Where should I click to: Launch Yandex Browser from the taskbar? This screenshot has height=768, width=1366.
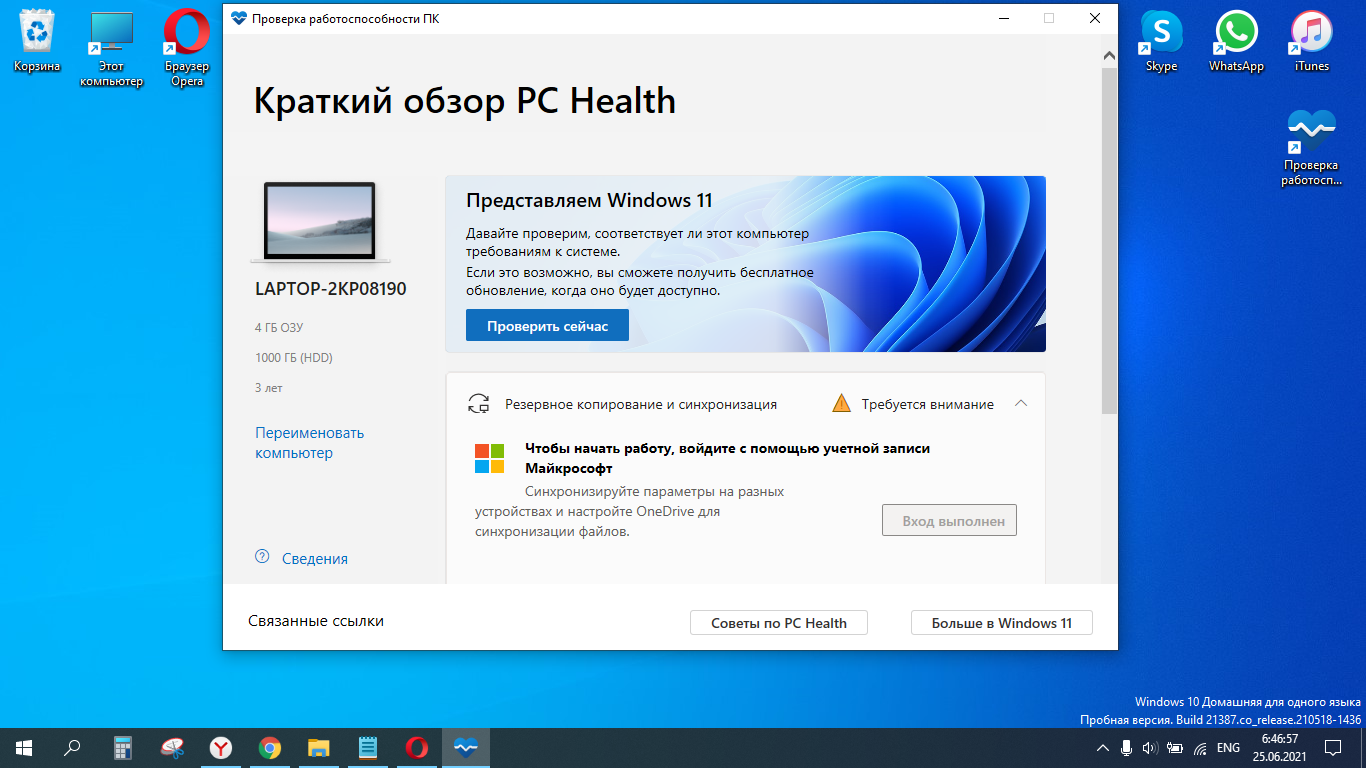pos(221,747)
